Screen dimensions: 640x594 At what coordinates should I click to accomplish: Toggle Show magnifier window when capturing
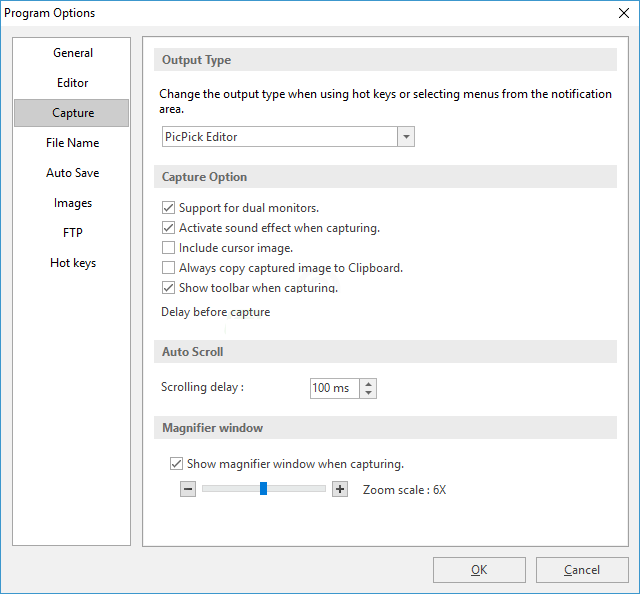176,464
